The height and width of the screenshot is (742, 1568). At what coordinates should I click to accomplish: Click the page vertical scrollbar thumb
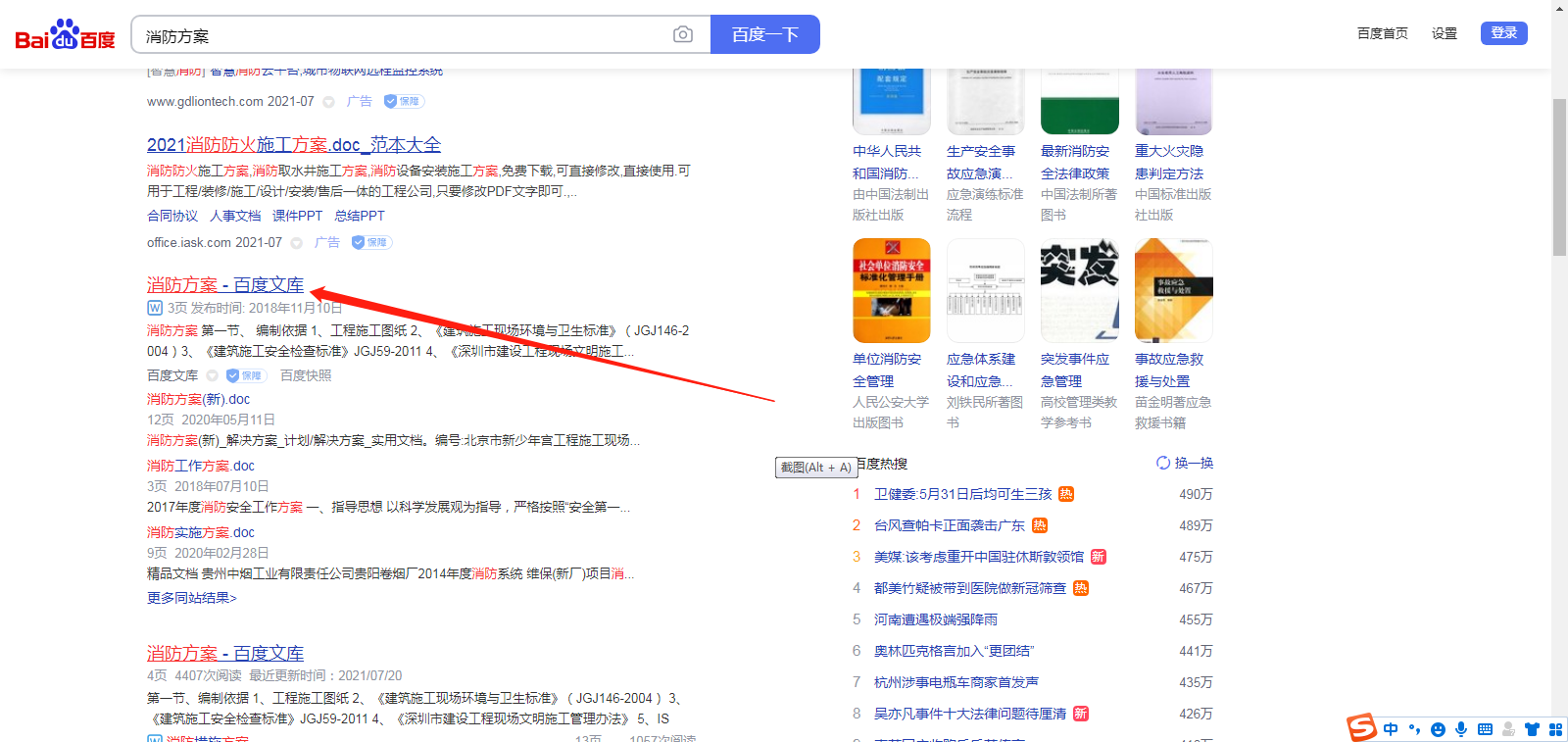pos(1559,176)
